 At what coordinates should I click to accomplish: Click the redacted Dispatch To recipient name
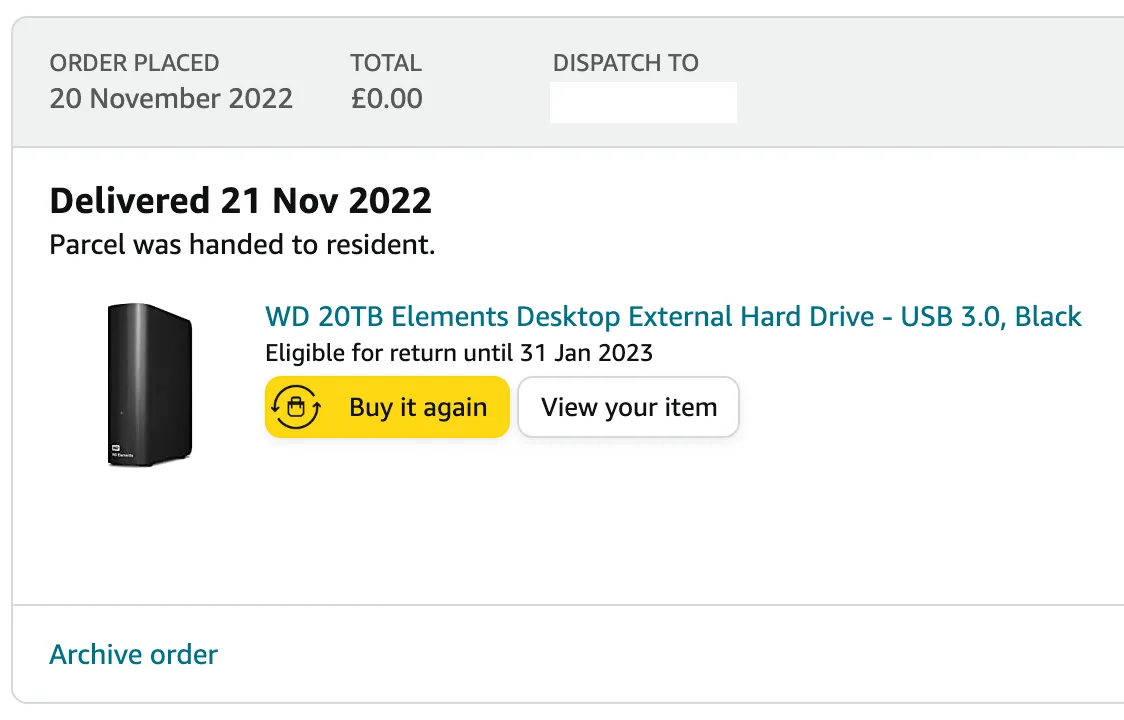pos(643,102)
